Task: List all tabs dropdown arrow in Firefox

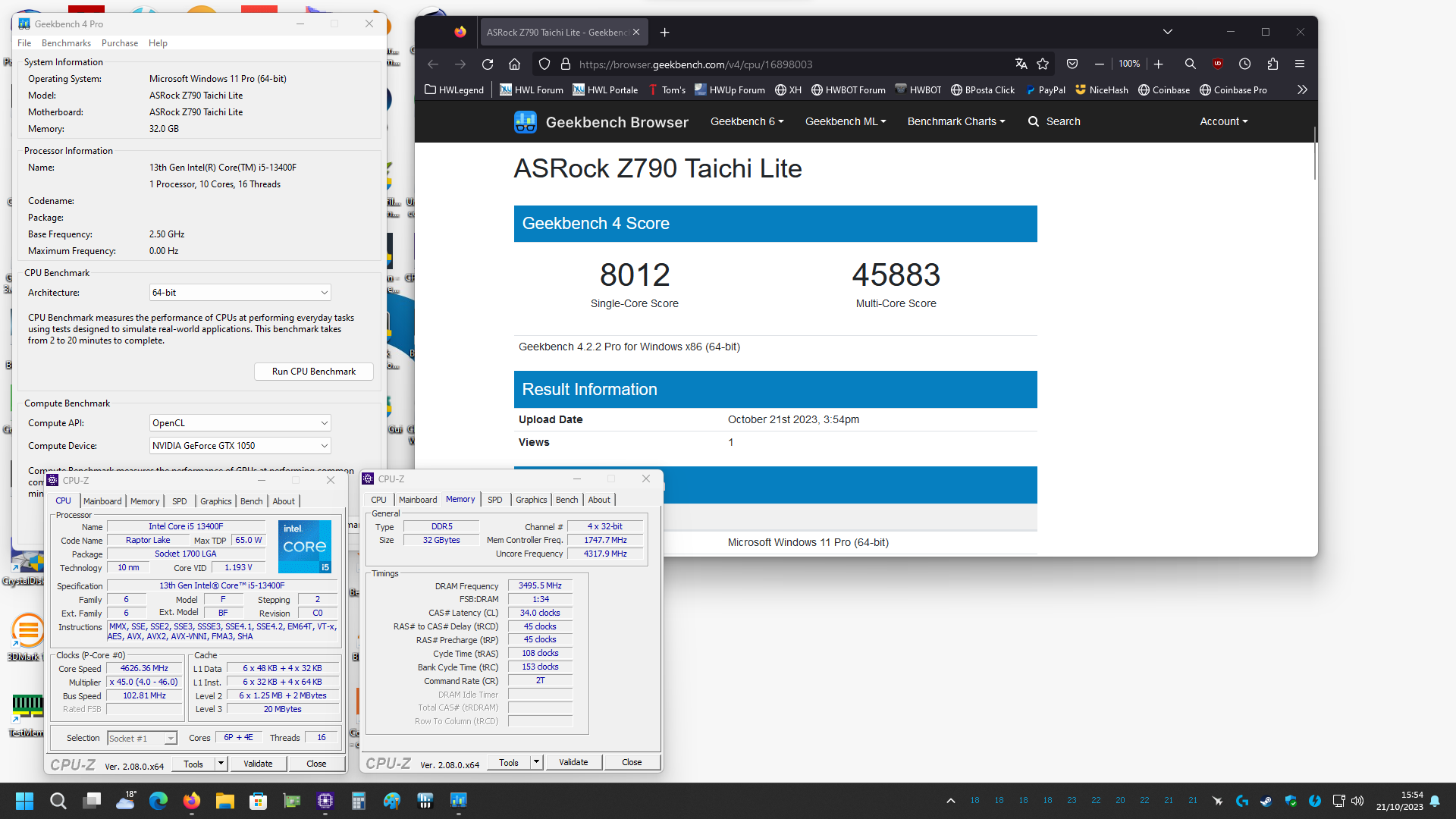Action: 1167,32
